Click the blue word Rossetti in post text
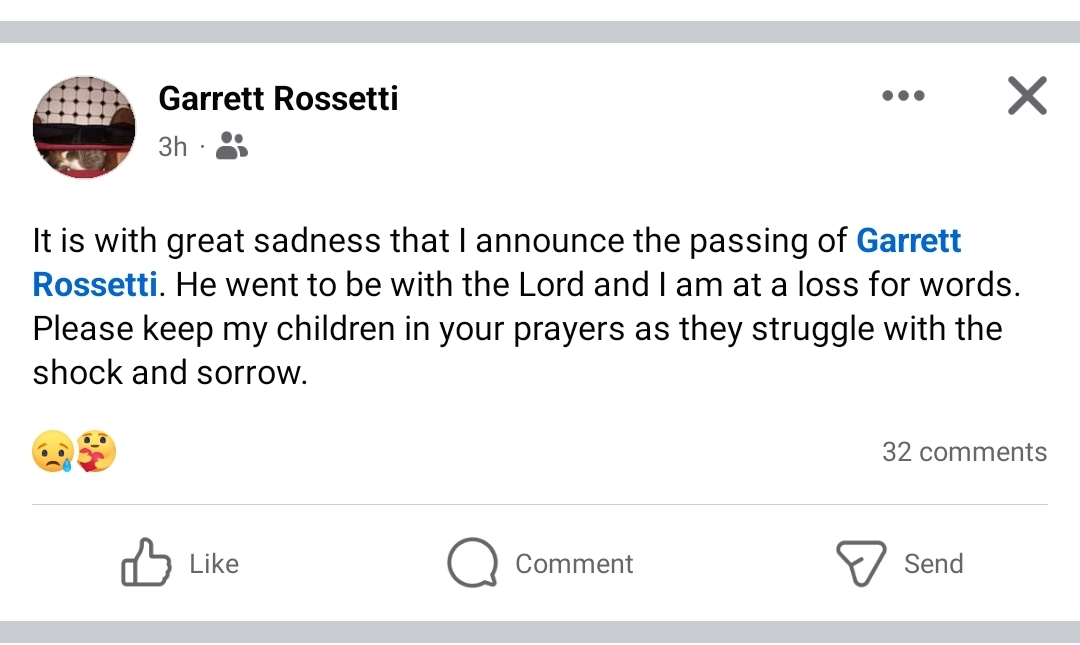This screenshot has width=1080, height=645. click(95, 285)
